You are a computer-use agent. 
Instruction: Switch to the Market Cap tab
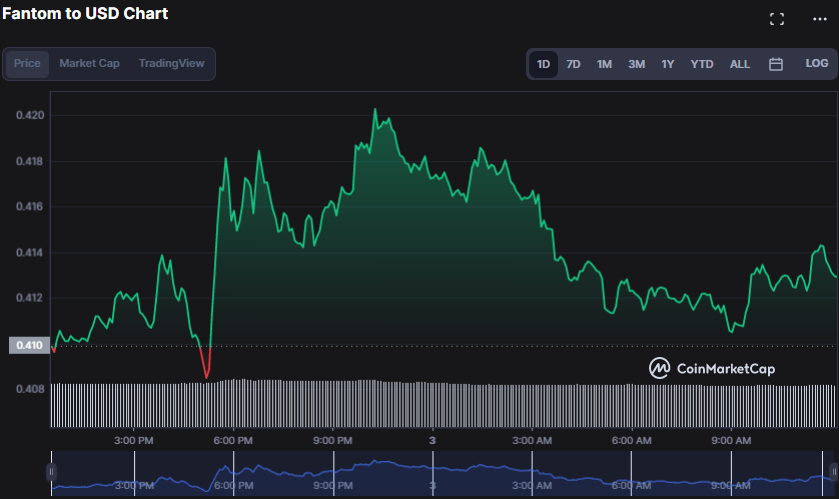coord(89,64)
